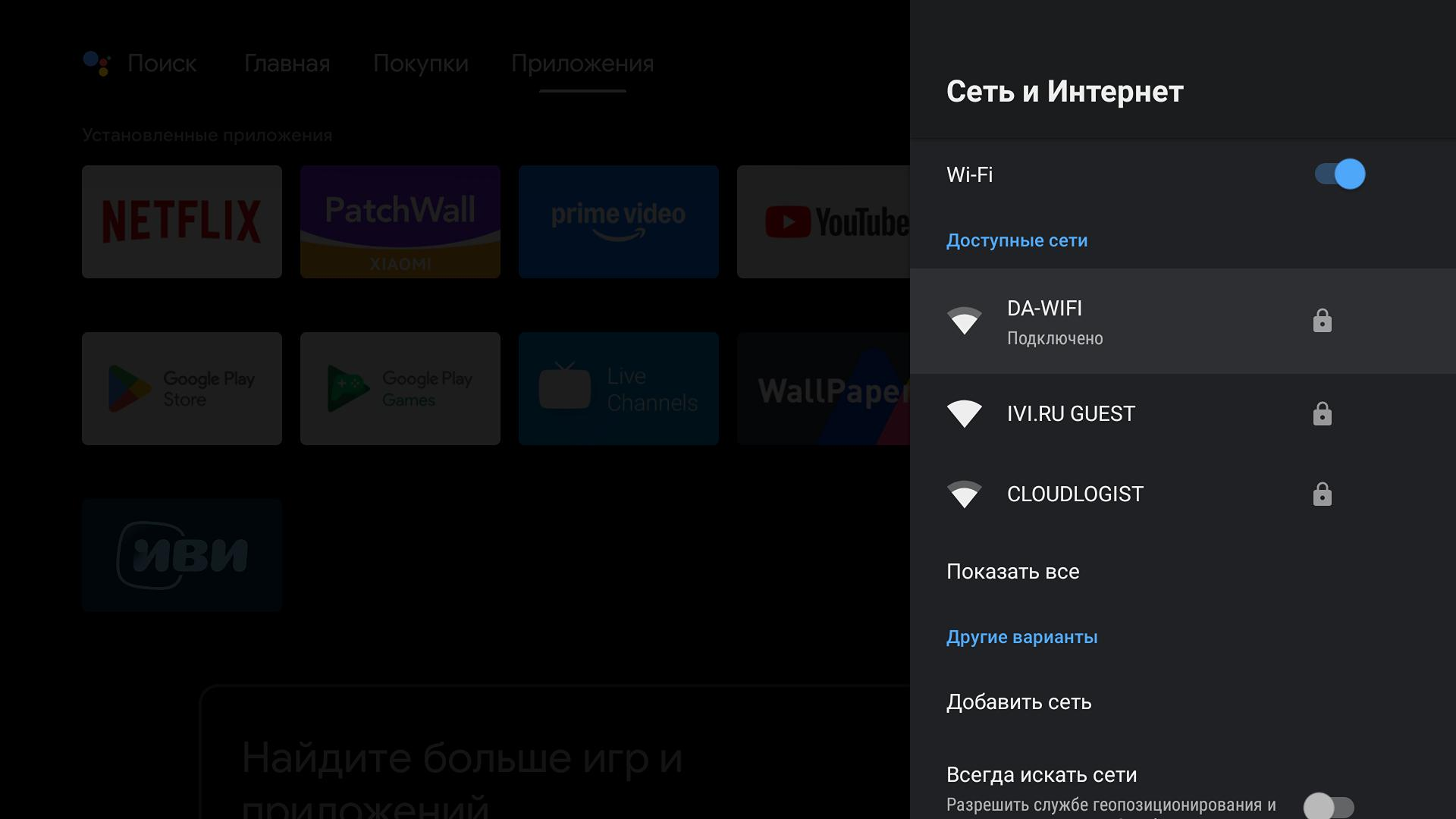Click the Другие варианты section header

(1021, 637)
